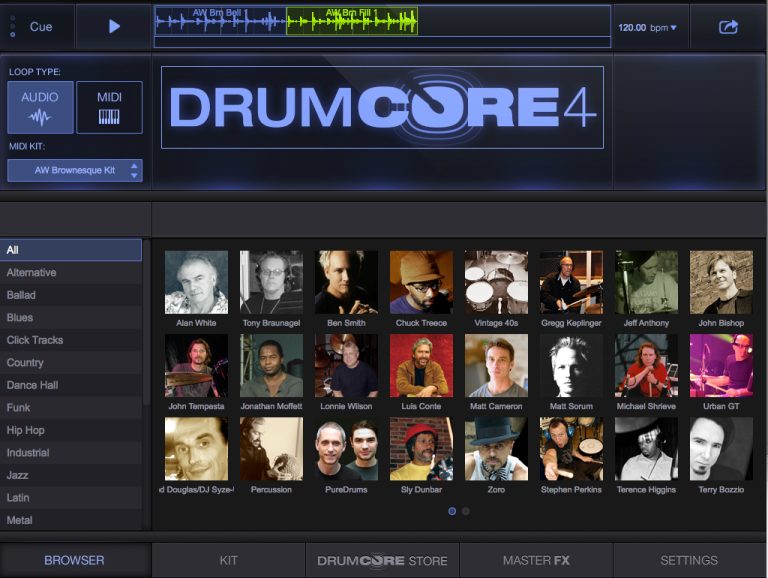The height and width of the screenshot is (578, 768).
Task: Select the AW Brn Bell 1 clip
Action: coord(220,21)
